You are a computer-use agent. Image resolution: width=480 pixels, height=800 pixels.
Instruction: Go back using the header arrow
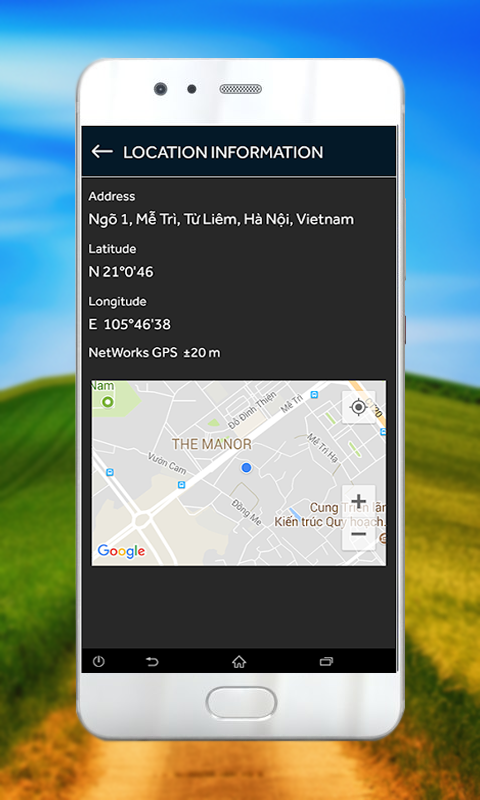(x=102, y=152)
